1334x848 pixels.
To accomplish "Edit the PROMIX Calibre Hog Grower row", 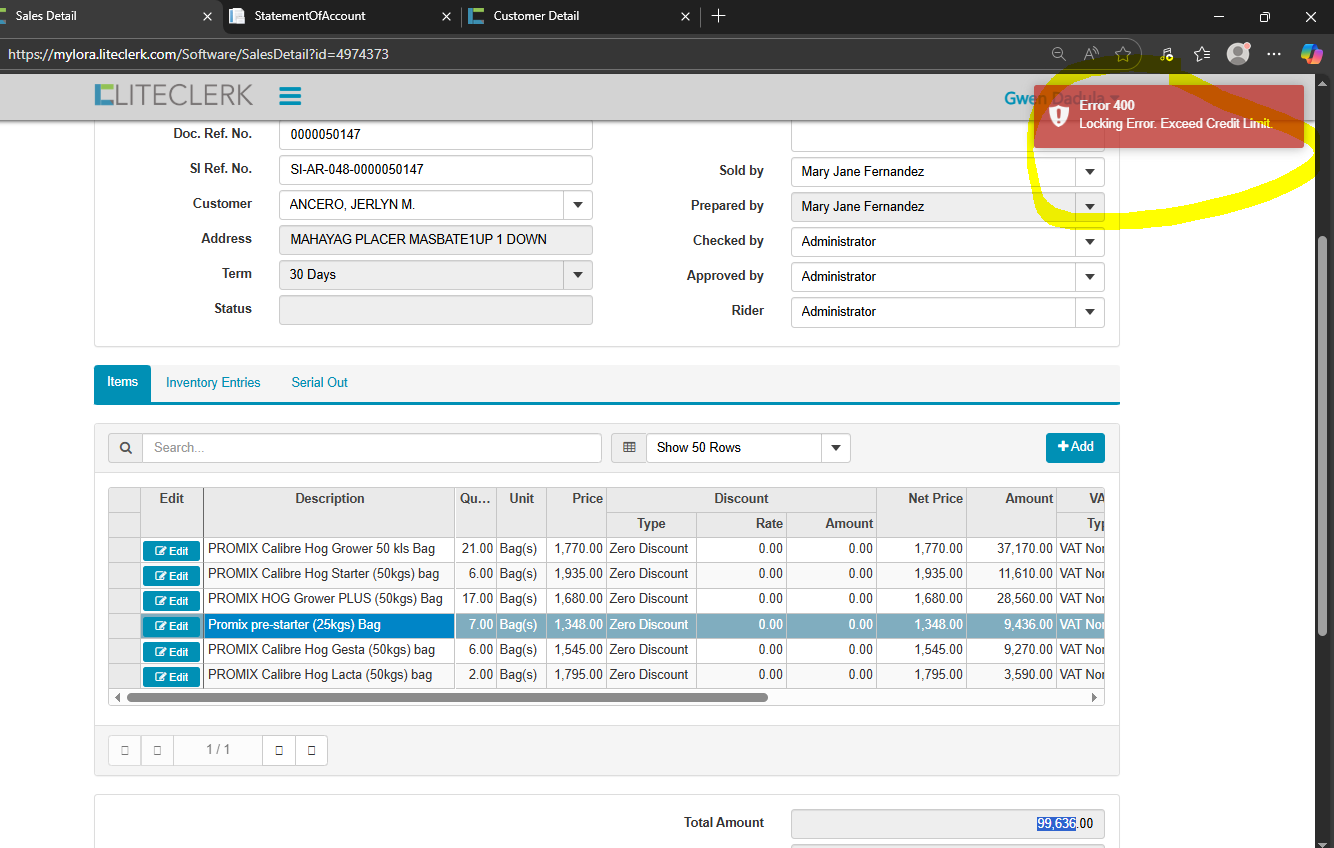I will [x=171, y=550].
